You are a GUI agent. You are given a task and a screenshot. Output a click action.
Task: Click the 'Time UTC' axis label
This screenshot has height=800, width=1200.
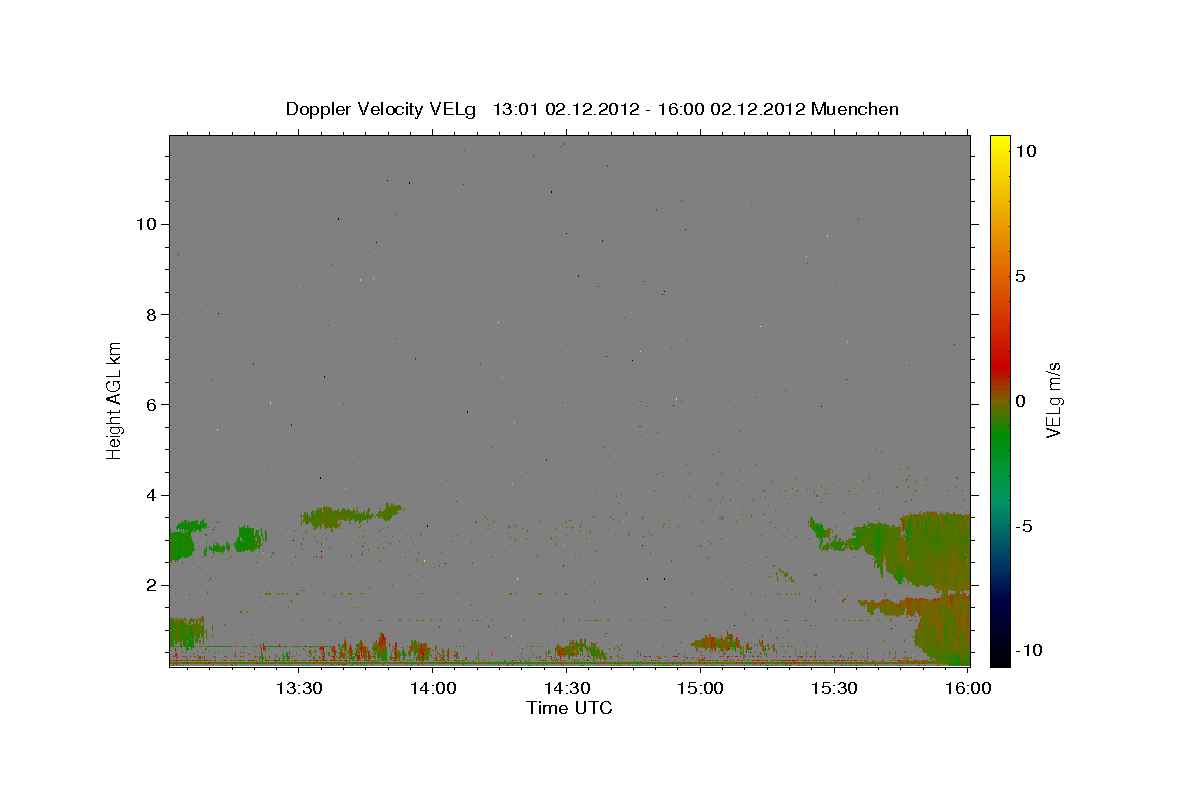569,708
